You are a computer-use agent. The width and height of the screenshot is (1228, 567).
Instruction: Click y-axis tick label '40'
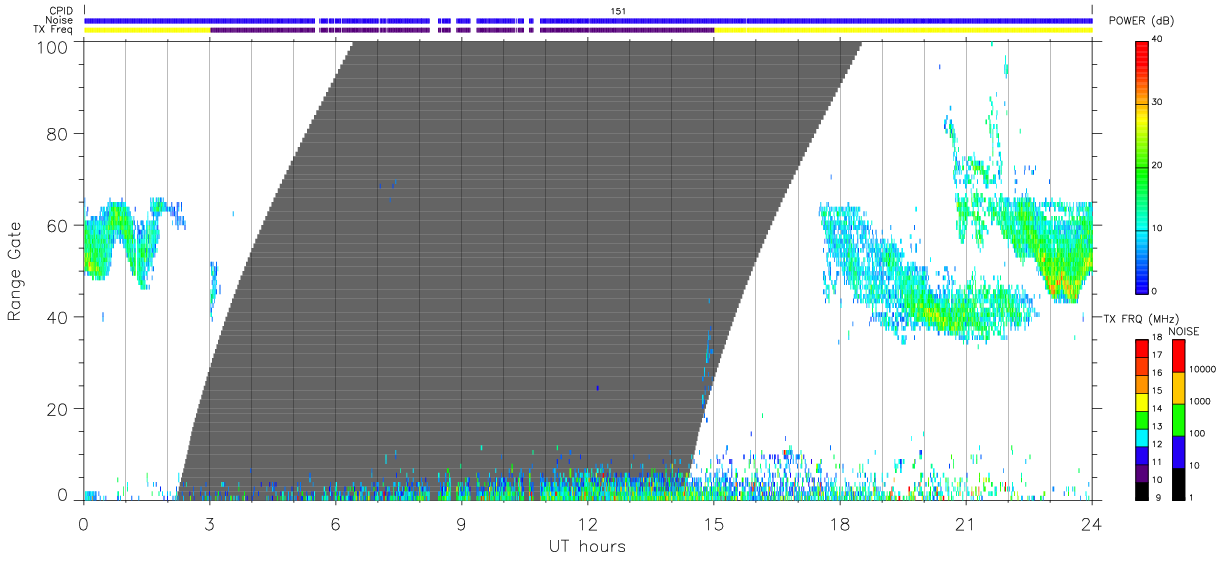tap(59, 317)
